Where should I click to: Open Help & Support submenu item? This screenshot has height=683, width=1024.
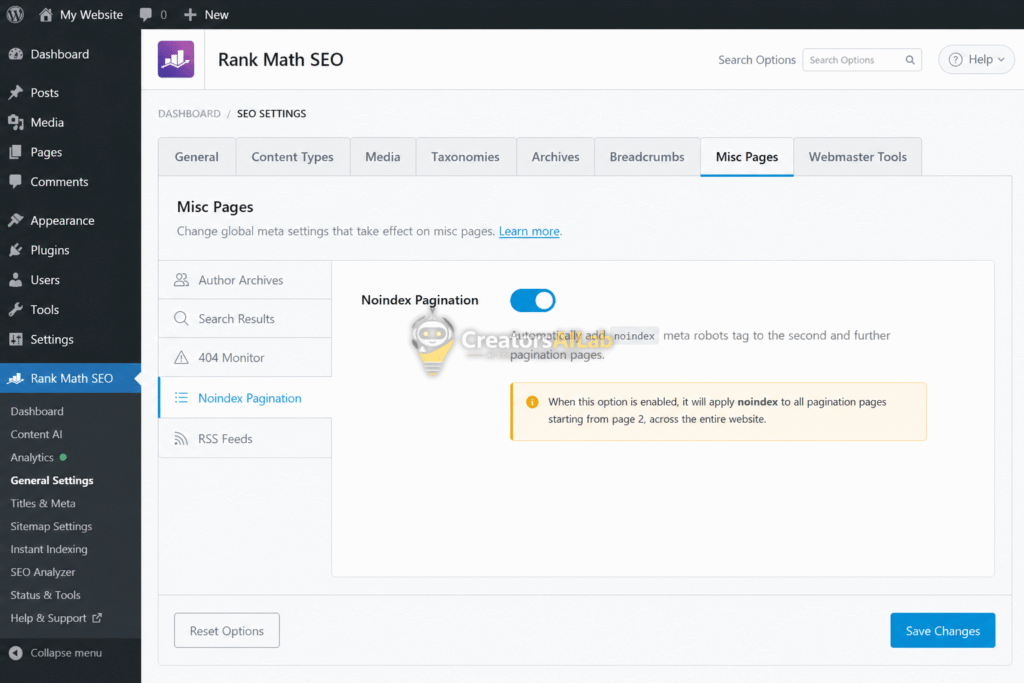pos(48,618)
